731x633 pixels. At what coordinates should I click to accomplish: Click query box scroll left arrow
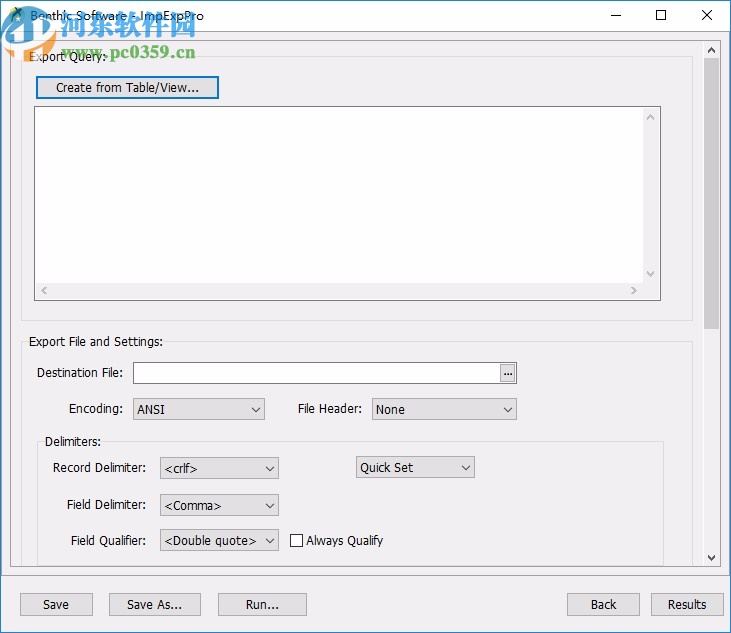(x=44, y=290)
